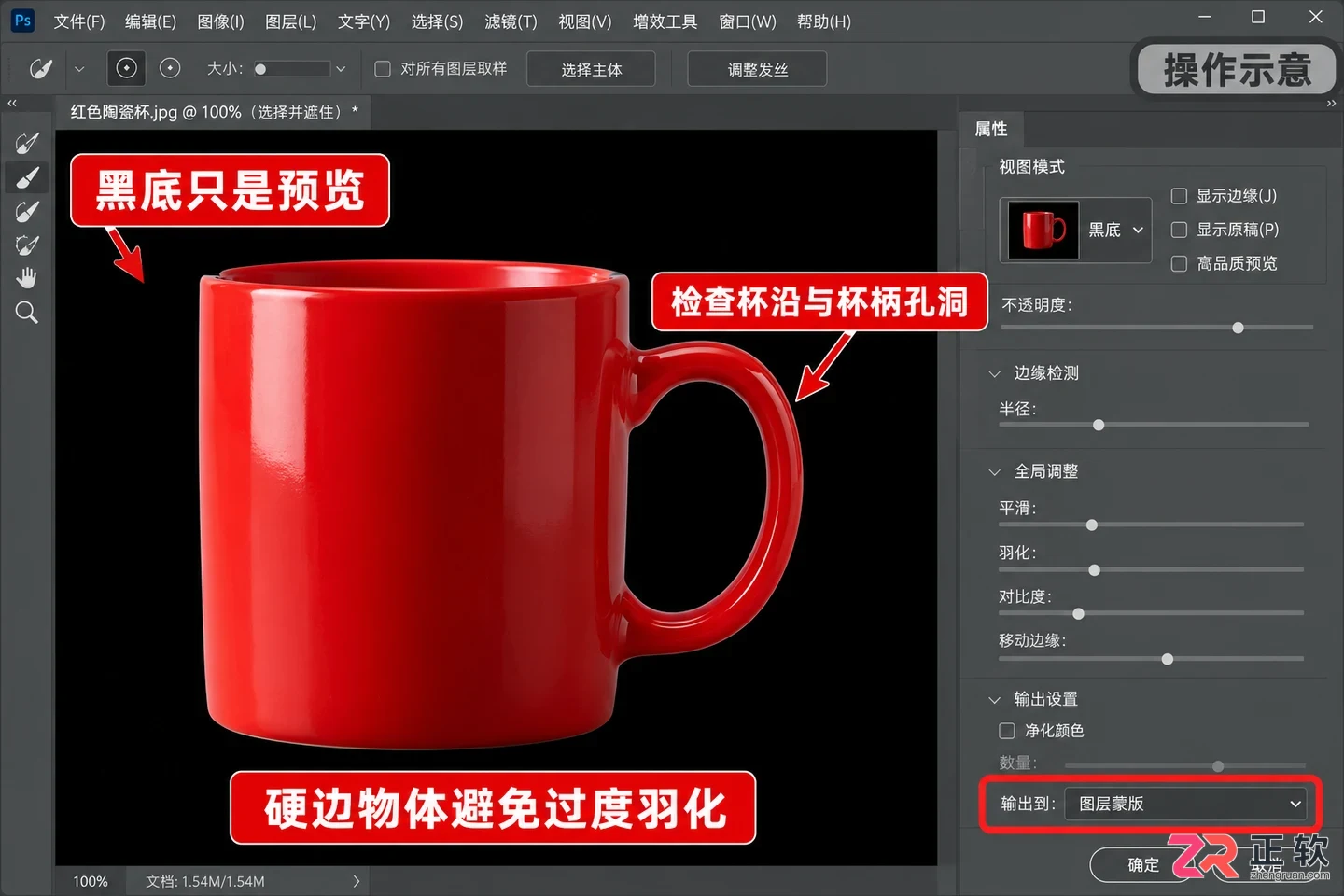Select the Quick Selection tool atop the left toolbar
The width and height of the screenshot is (1344, 896).
tap(27, 143)
